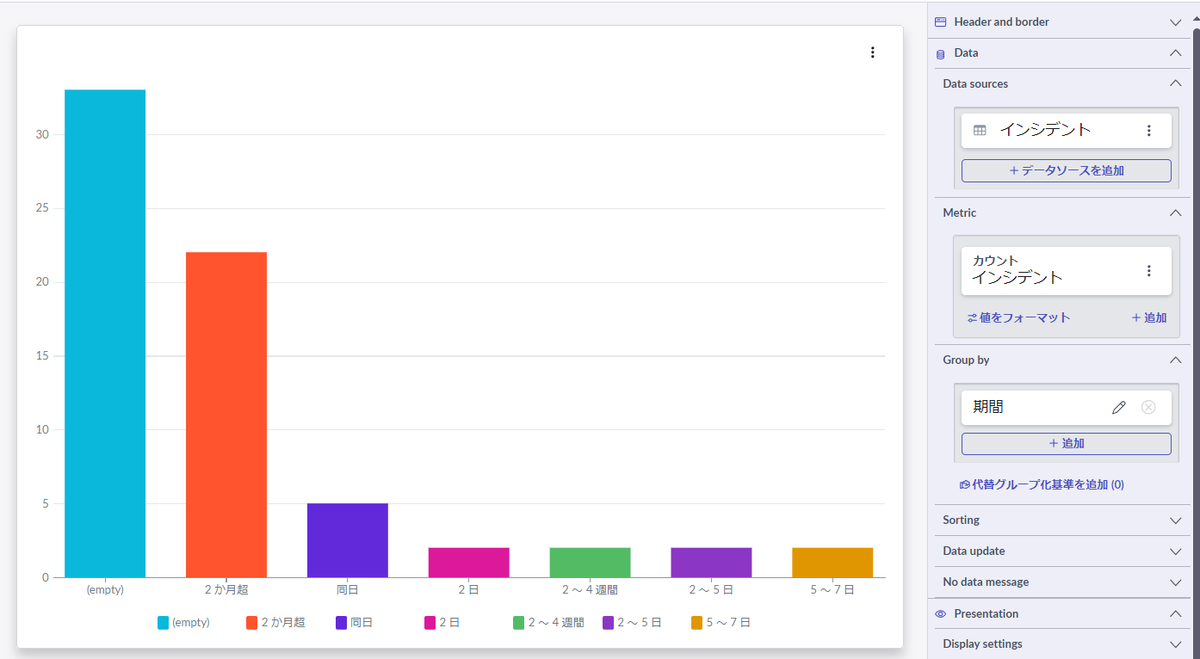The image size is (1200, 659).
Task: Expand the Header and border section
Action: (x=1176, y=21)
